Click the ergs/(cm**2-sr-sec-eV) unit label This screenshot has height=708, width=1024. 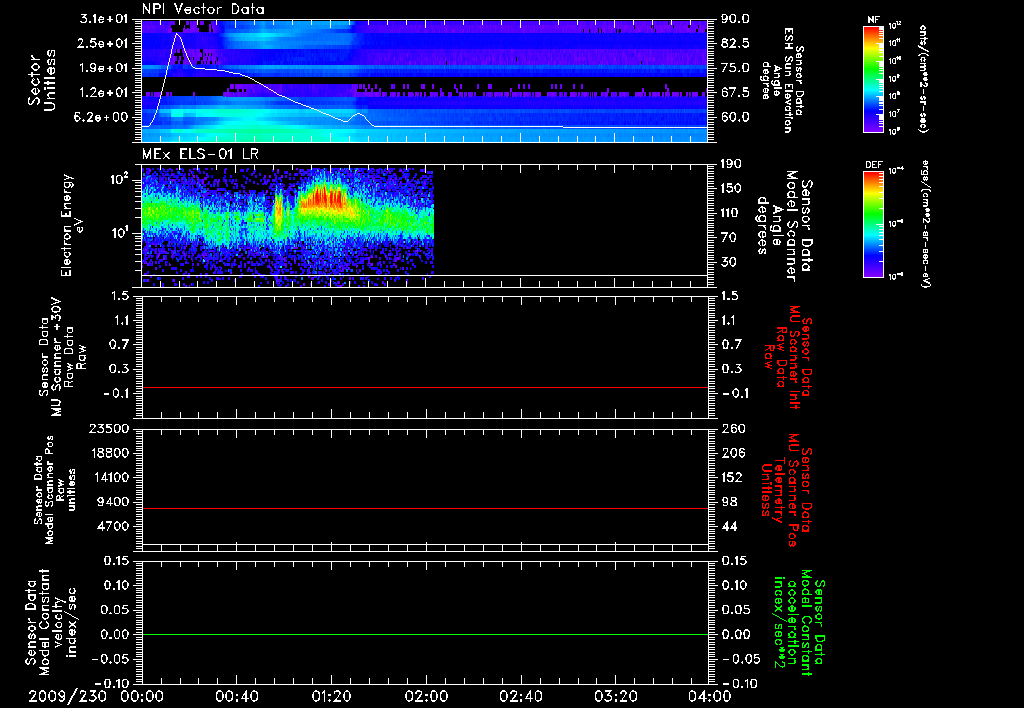tap(925, 224)
